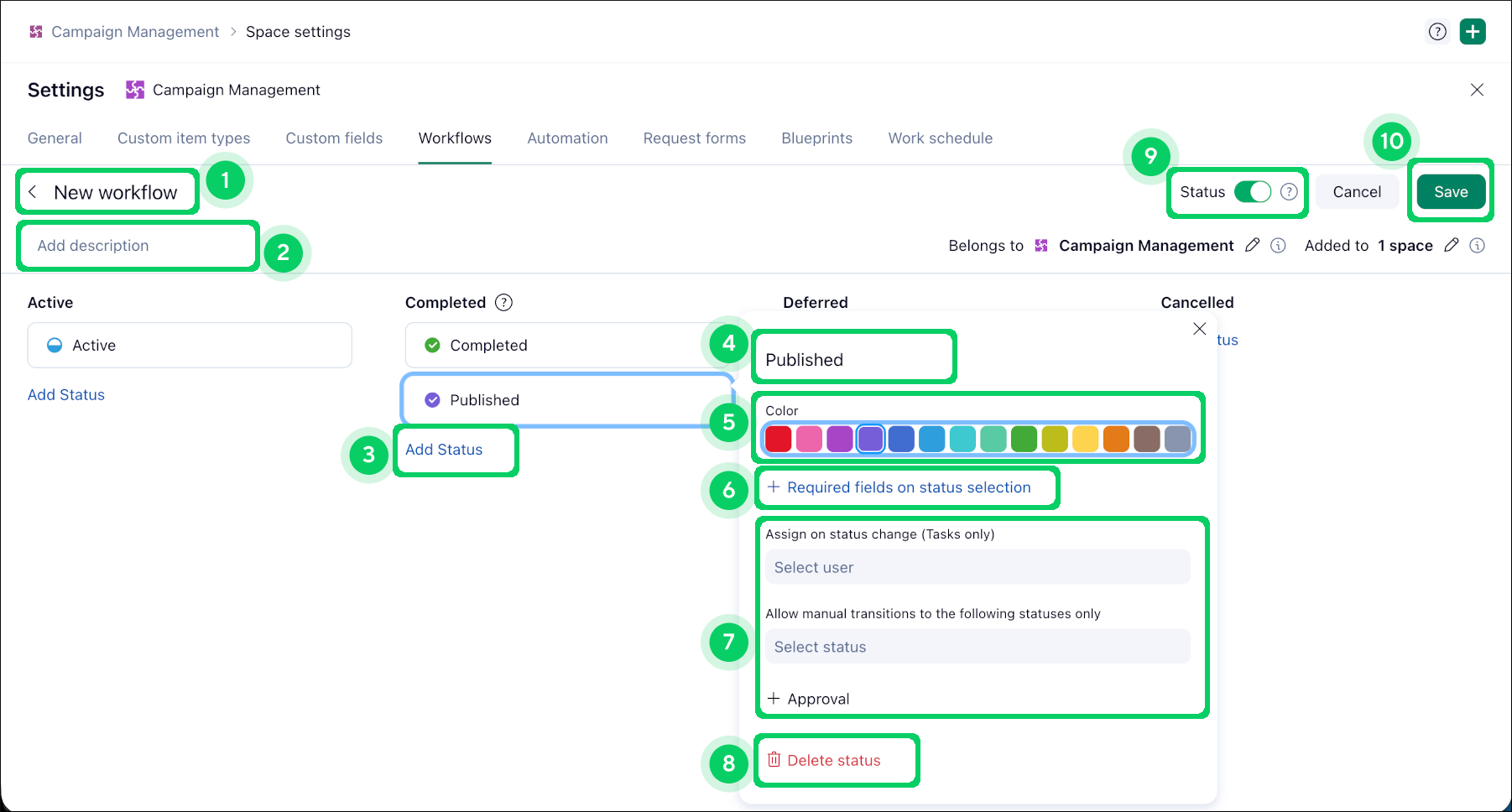Pick the red color swatch

pos(778,439)
